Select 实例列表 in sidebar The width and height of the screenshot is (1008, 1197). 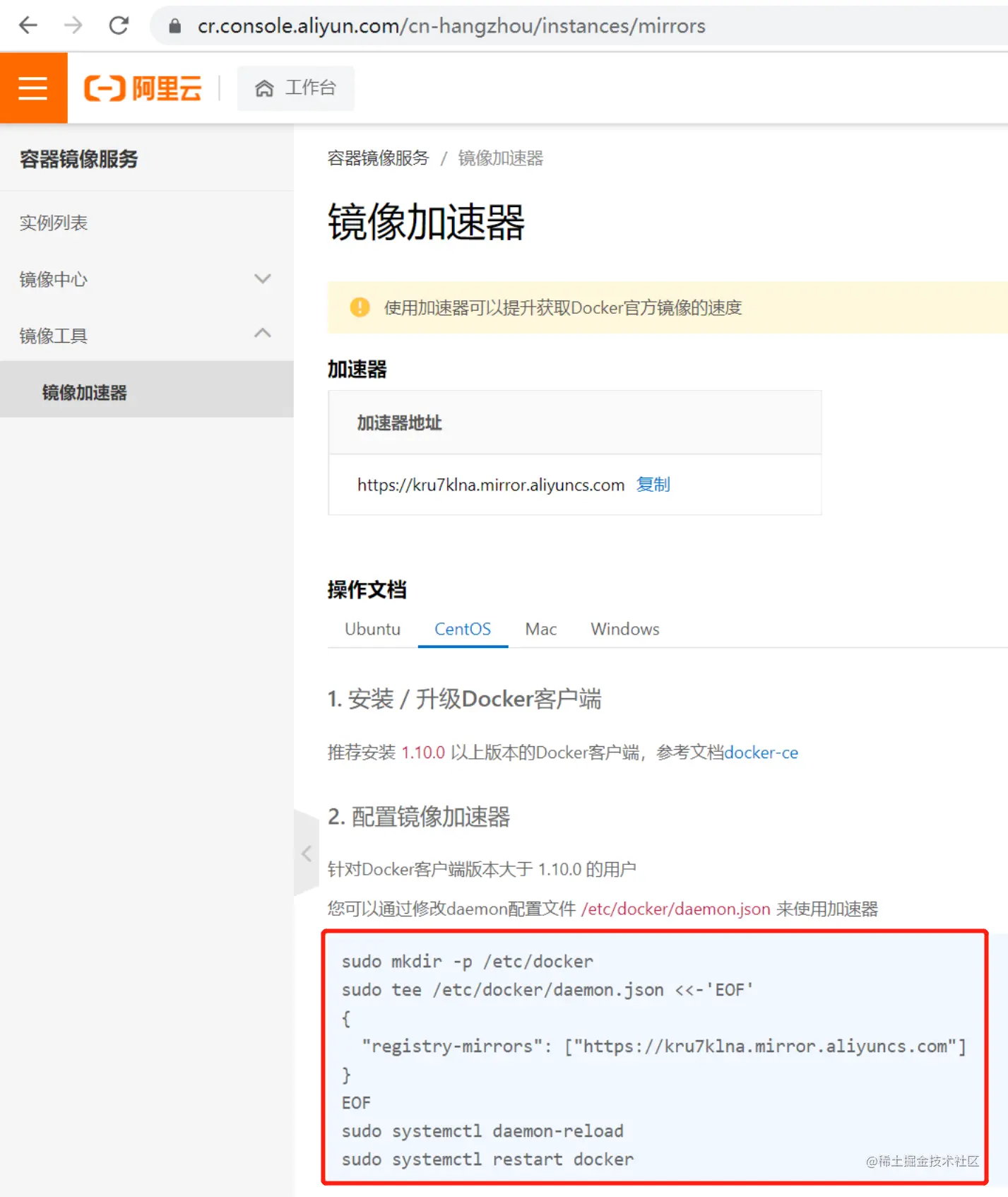(54, 223)
